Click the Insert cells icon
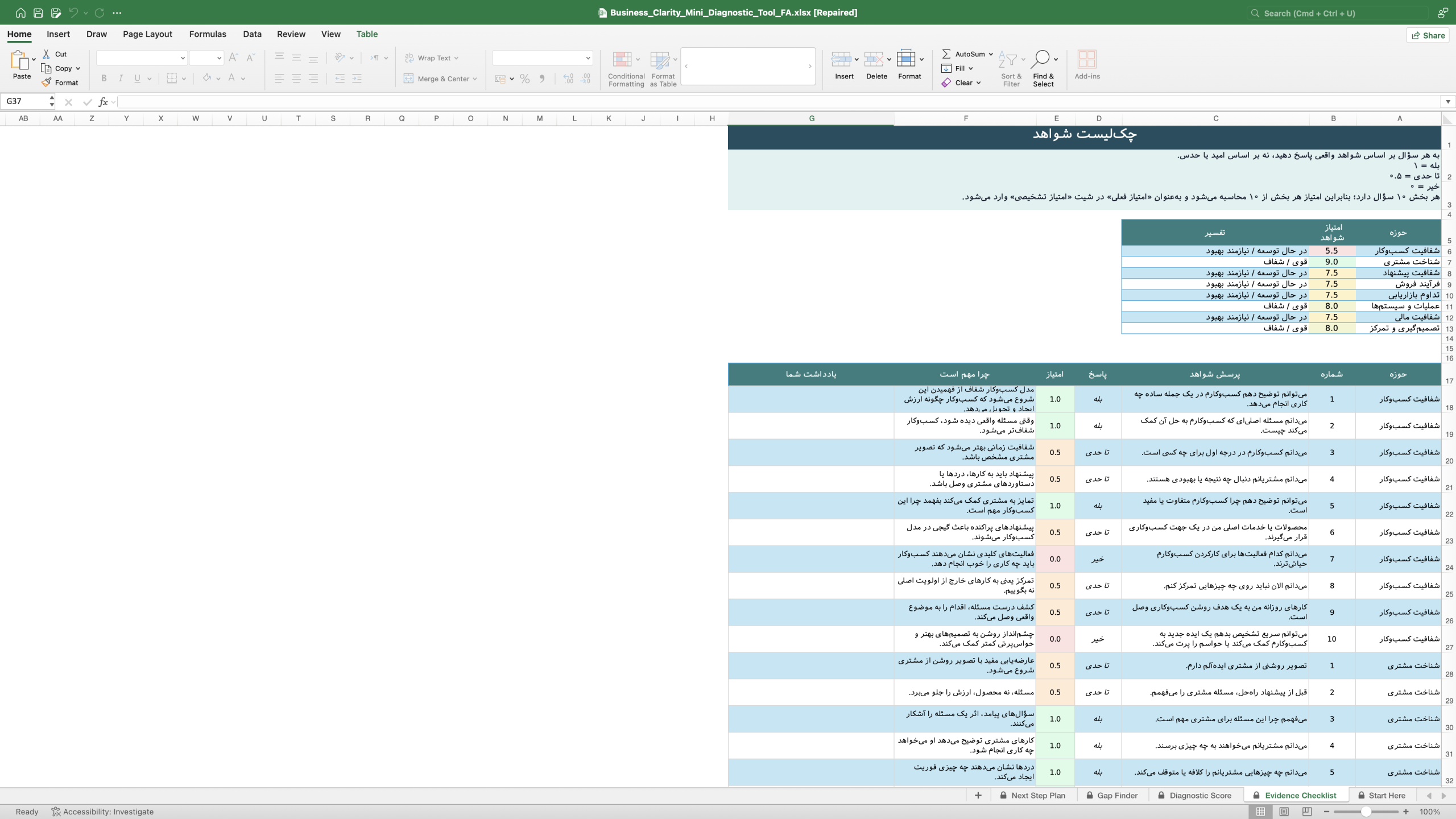The image size is (1456, 819). pyautogui.click(x=841, y=59)
